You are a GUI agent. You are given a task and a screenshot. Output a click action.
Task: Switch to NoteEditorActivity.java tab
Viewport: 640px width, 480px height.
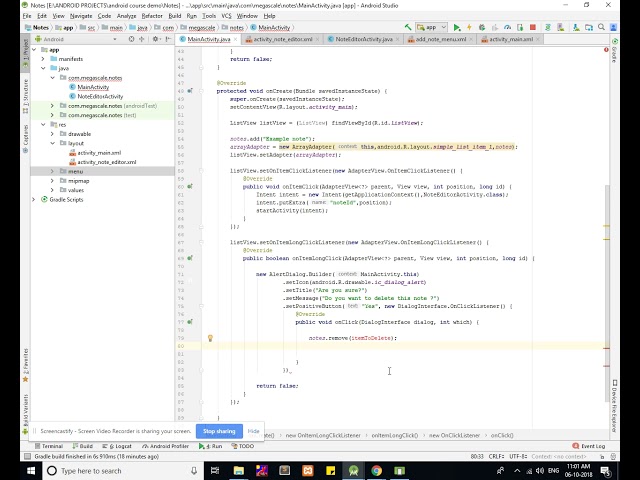pos(364,39)
